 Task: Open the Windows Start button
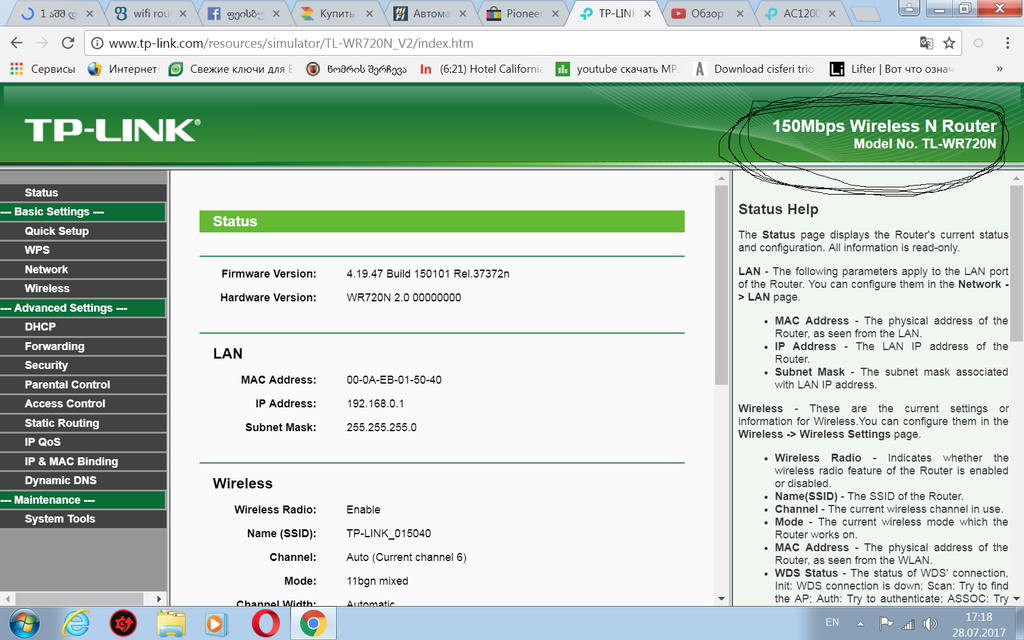24,624
